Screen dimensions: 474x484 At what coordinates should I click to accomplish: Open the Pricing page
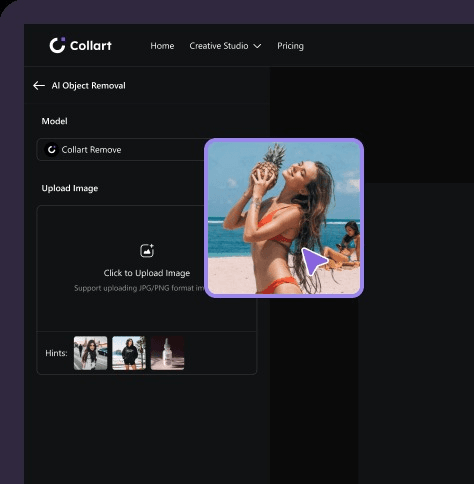pos(290,46)
